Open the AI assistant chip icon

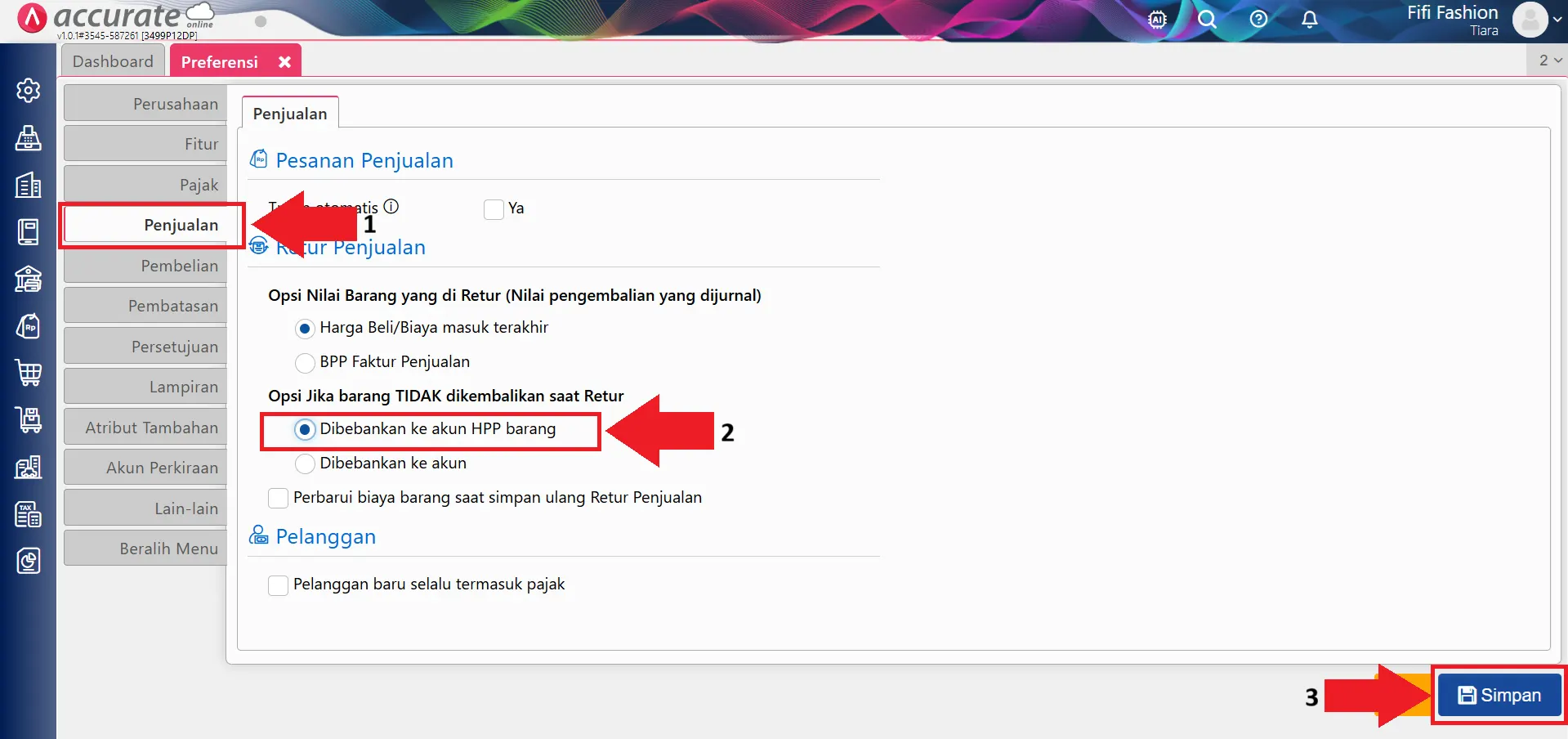pos(1157,20)
